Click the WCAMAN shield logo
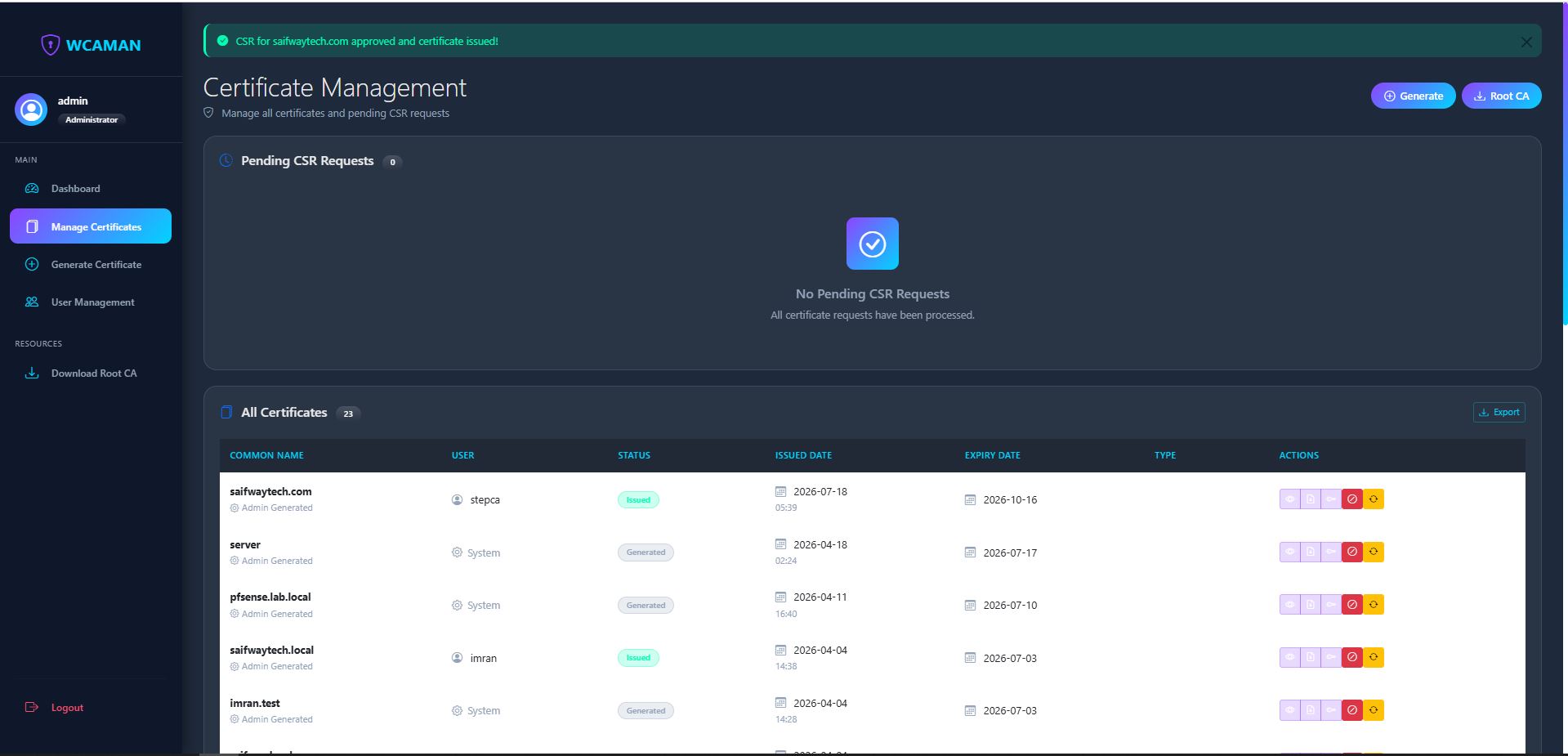This screenshot has height=756, width=1568. (x=51, y=45)
